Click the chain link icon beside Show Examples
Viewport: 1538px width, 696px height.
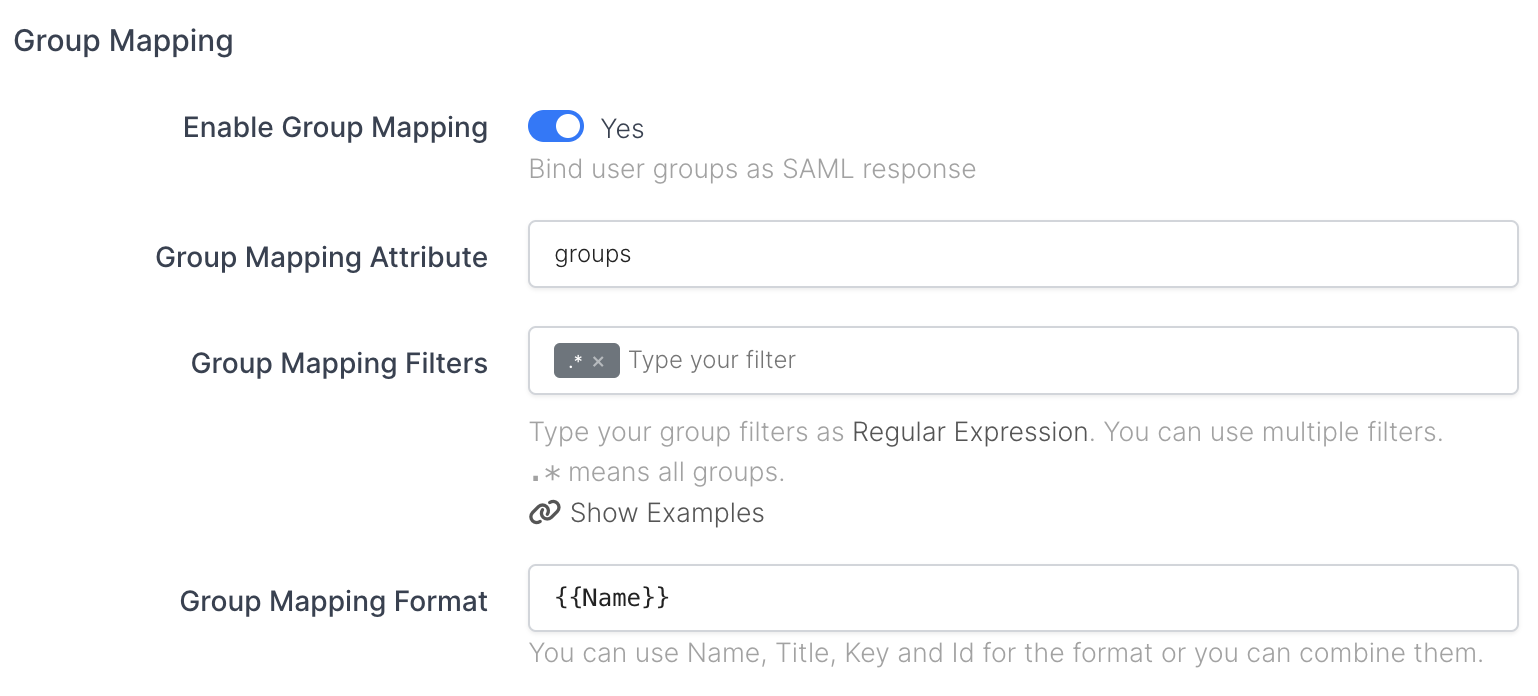(x=544, y=513)
